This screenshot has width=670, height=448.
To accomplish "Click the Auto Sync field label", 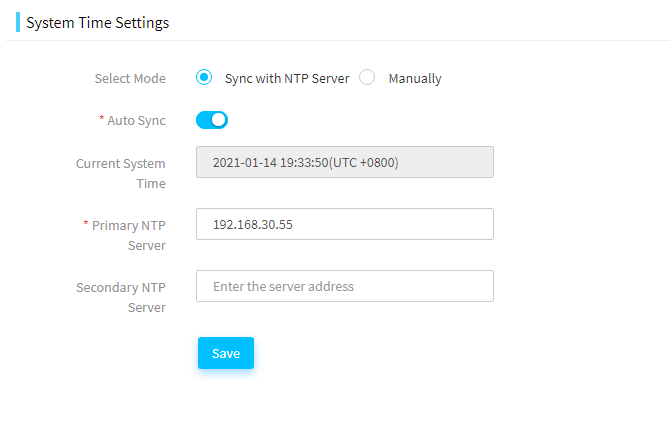I will pyautogui.click(x=136, y=121).
